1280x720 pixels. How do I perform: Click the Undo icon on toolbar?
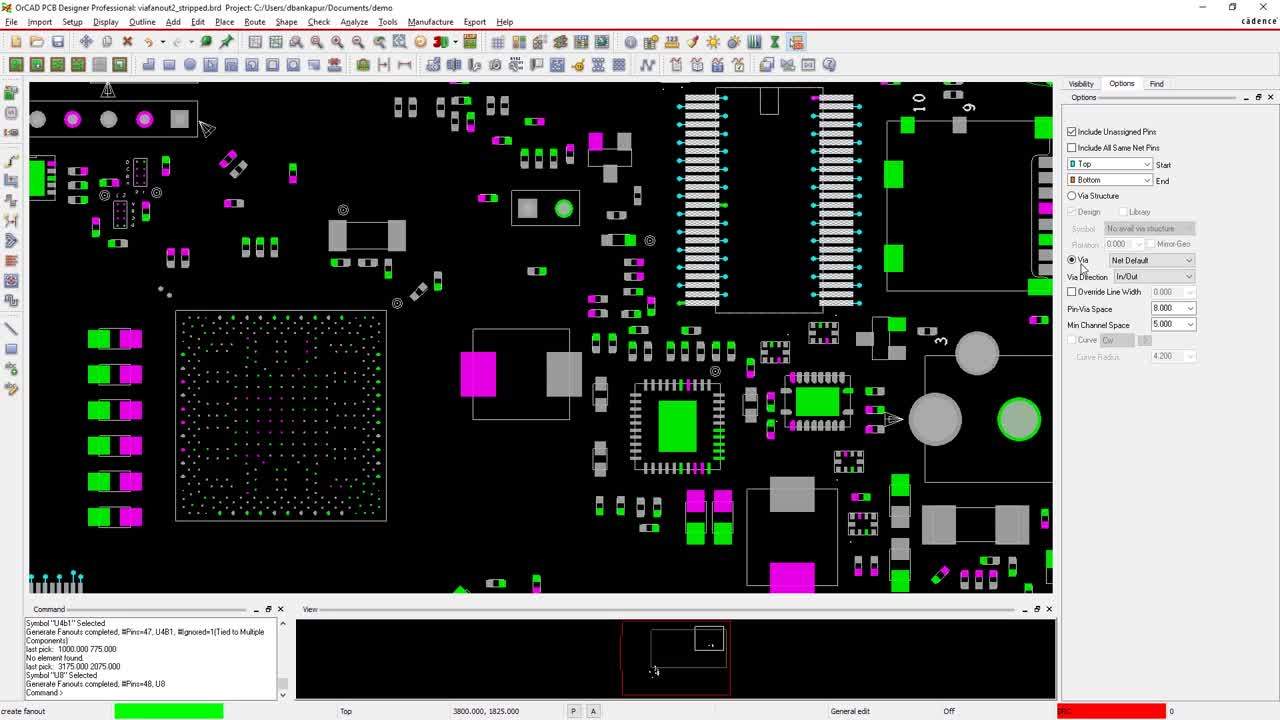click(x=149, y=41)
